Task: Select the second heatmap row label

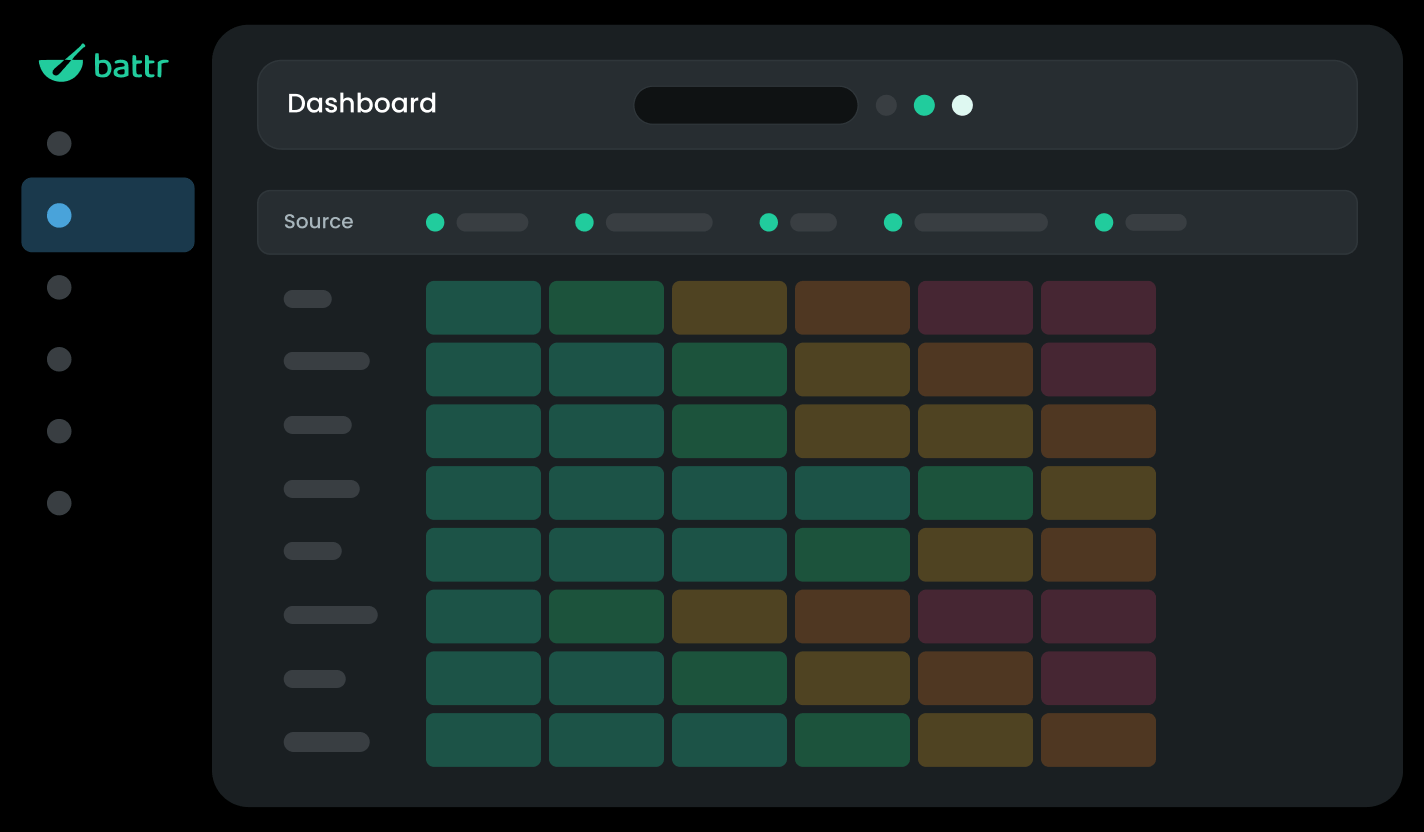Action: click(327, 361)
